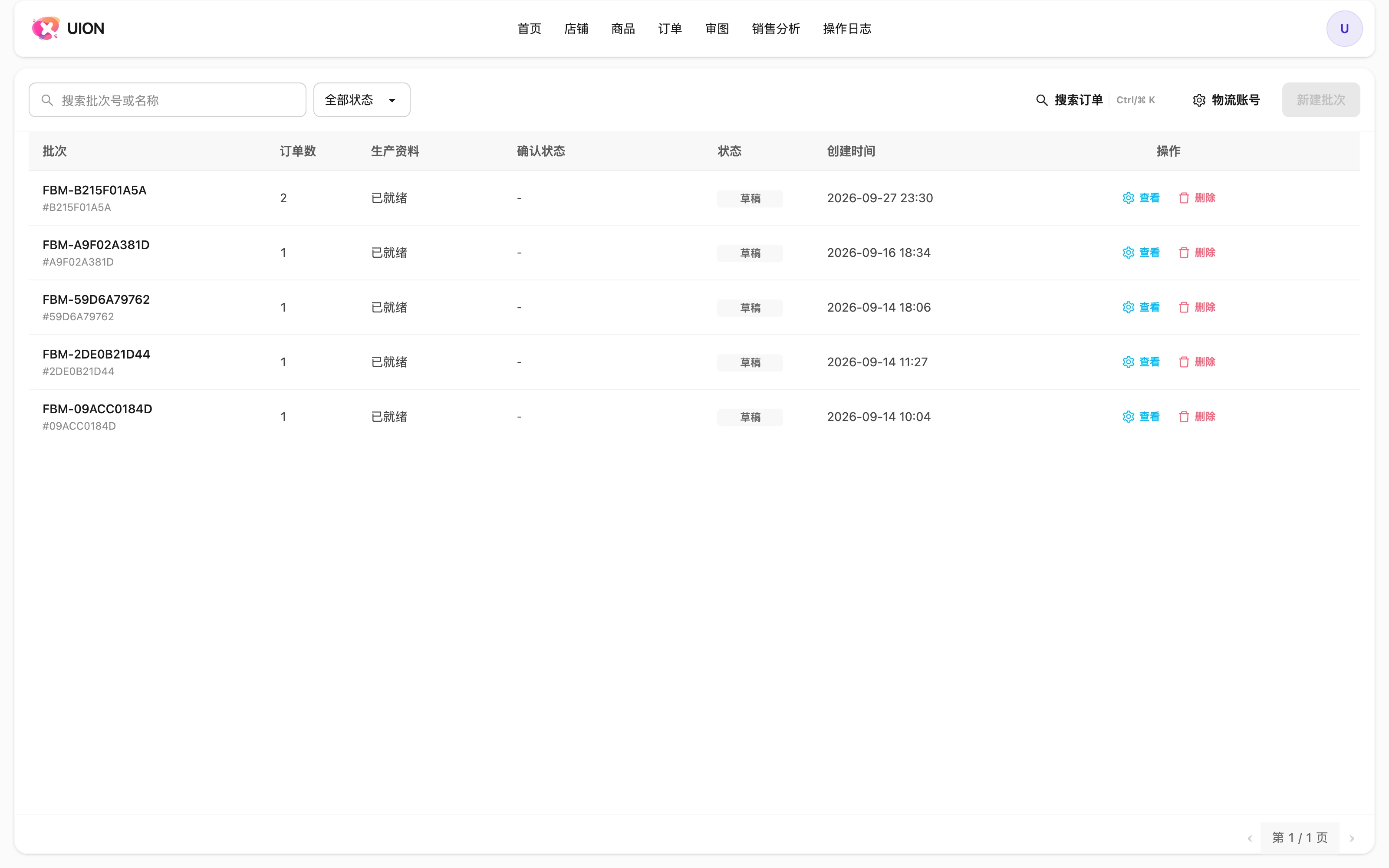The image size is (1389, 868).
Task: Click the batch ID #09ACC0184D
Action: point(79,426)
